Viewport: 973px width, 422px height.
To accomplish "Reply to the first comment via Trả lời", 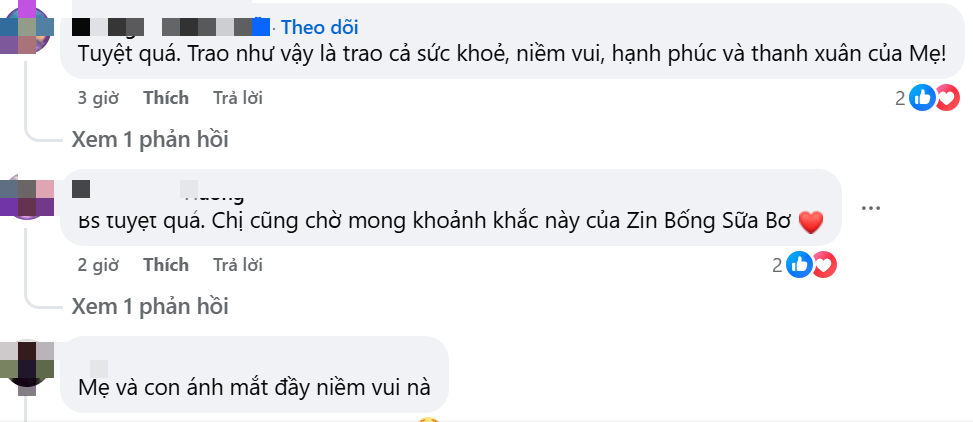I will coord(238,98).
